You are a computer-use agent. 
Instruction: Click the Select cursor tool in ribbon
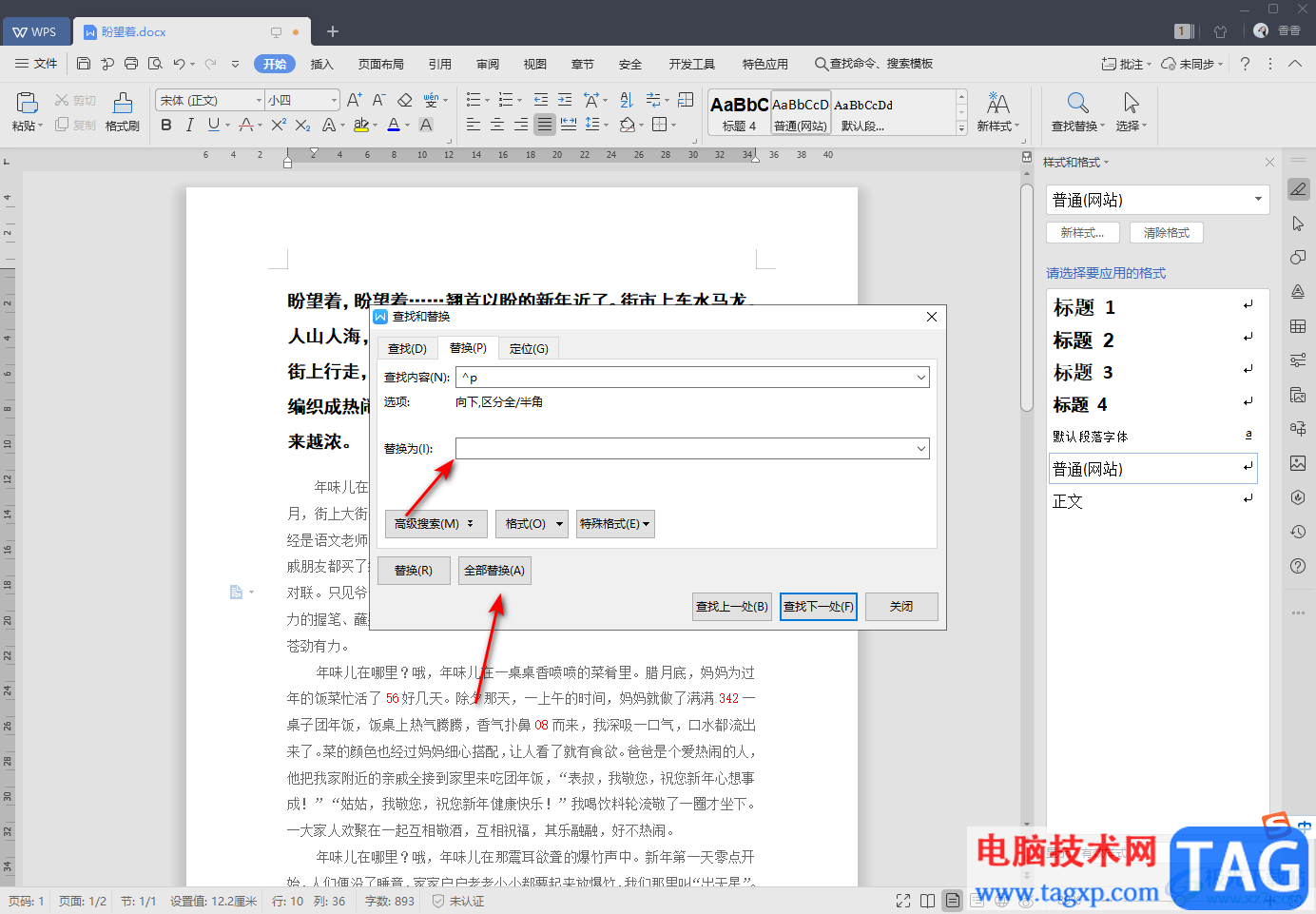coord(1131,103)
